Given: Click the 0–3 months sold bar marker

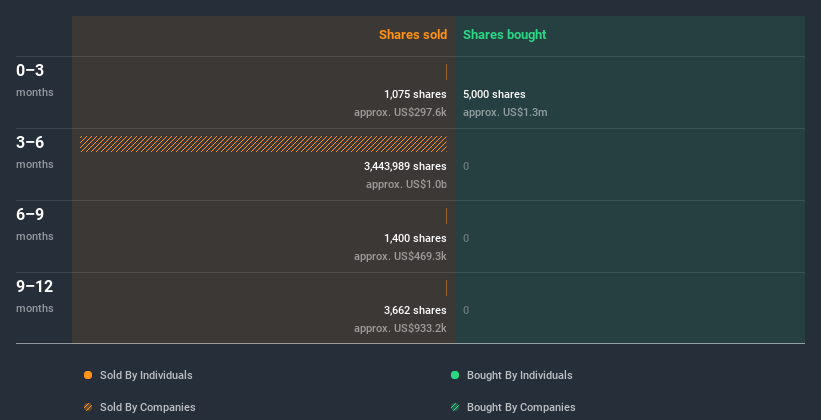Looking at the screenshot, I should 446,72.
